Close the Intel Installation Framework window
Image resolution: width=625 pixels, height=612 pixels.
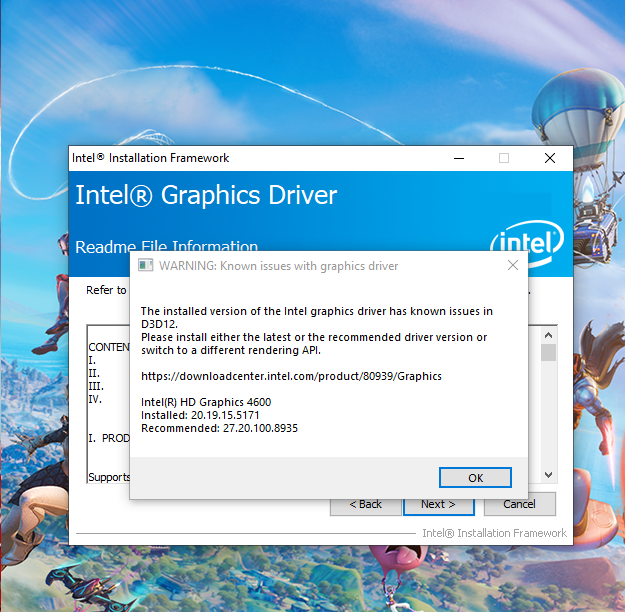tap(550, 158)
